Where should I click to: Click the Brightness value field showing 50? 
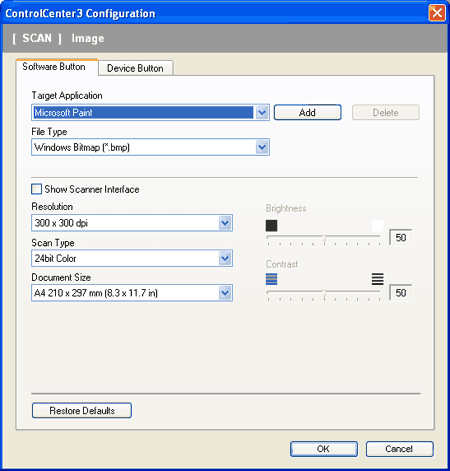pyautogui.click(x=401, y=237)
